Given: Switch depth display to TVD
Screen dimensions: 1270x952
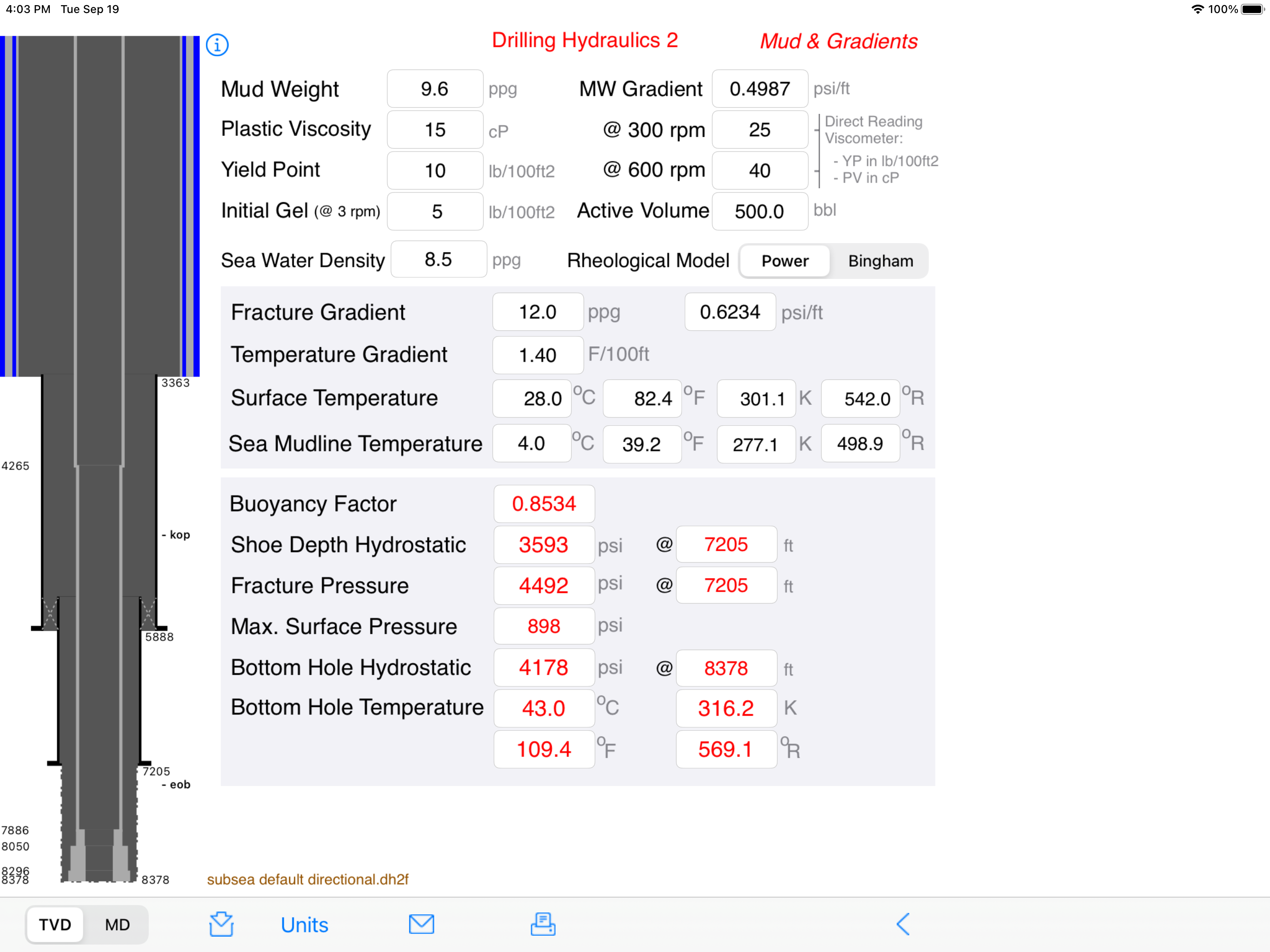Looking at the screenshot, I should click(x=55, y=925).
